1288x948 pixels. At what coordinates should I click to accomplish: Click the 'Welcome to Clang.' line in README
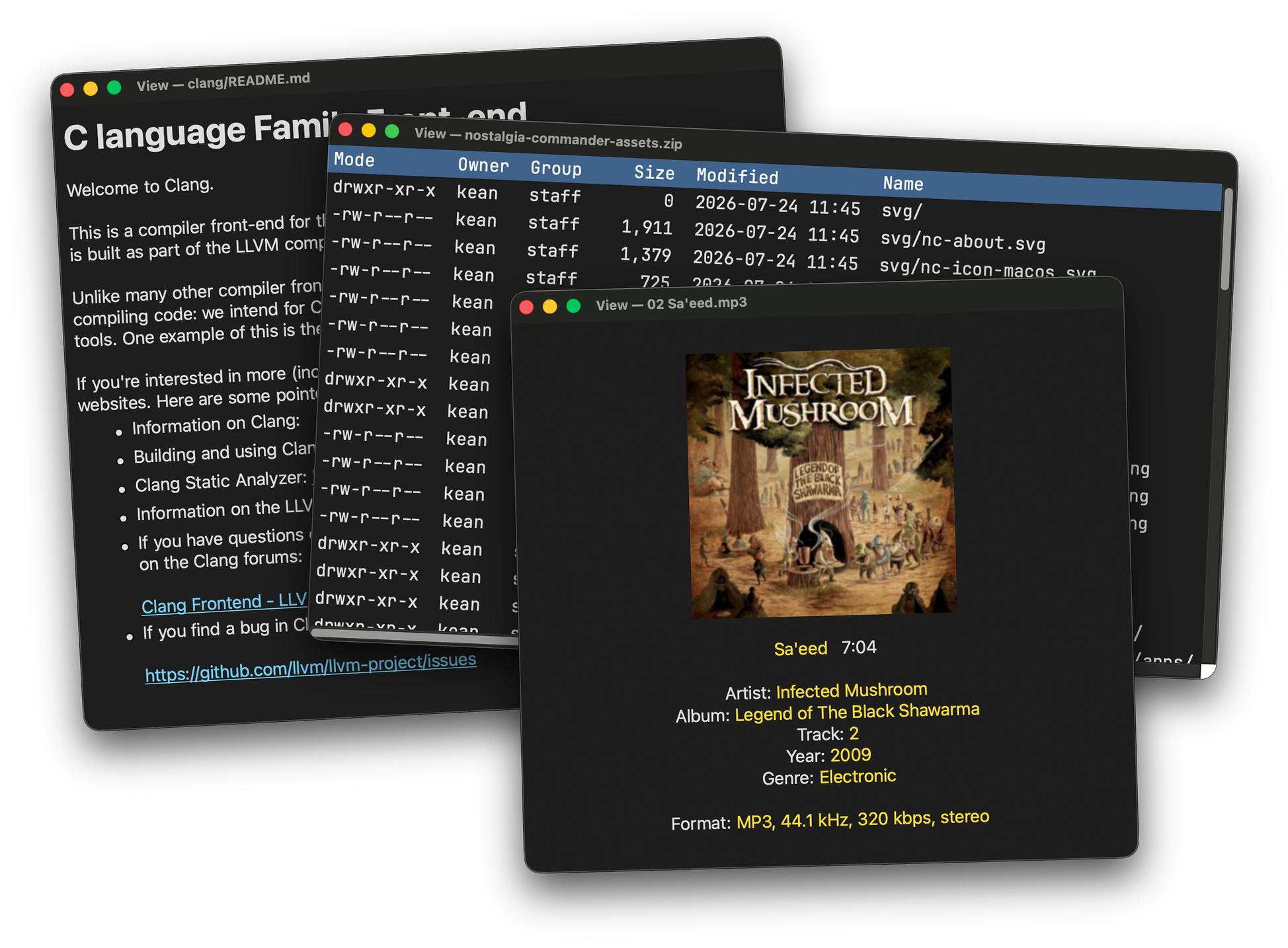(x=140, y=187)
